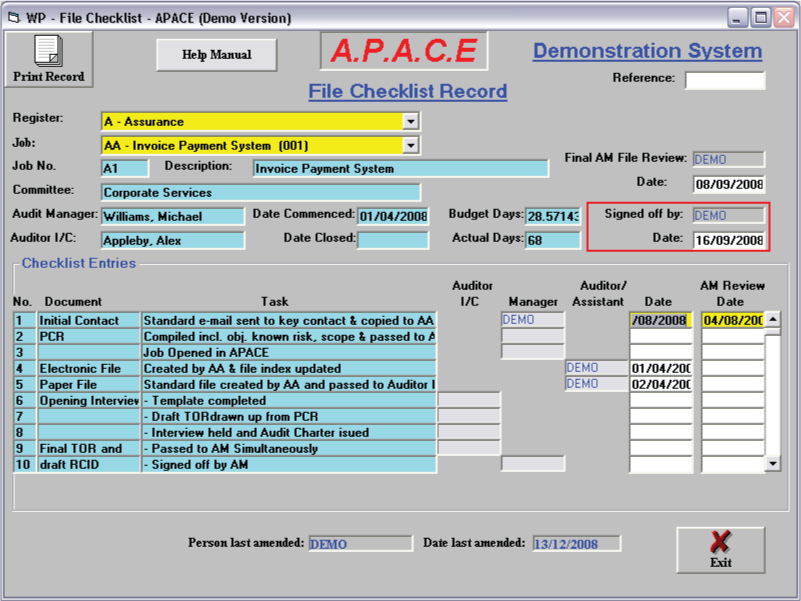Click the empty Date Closed field

pyautogui.click(x=393, y=240)
